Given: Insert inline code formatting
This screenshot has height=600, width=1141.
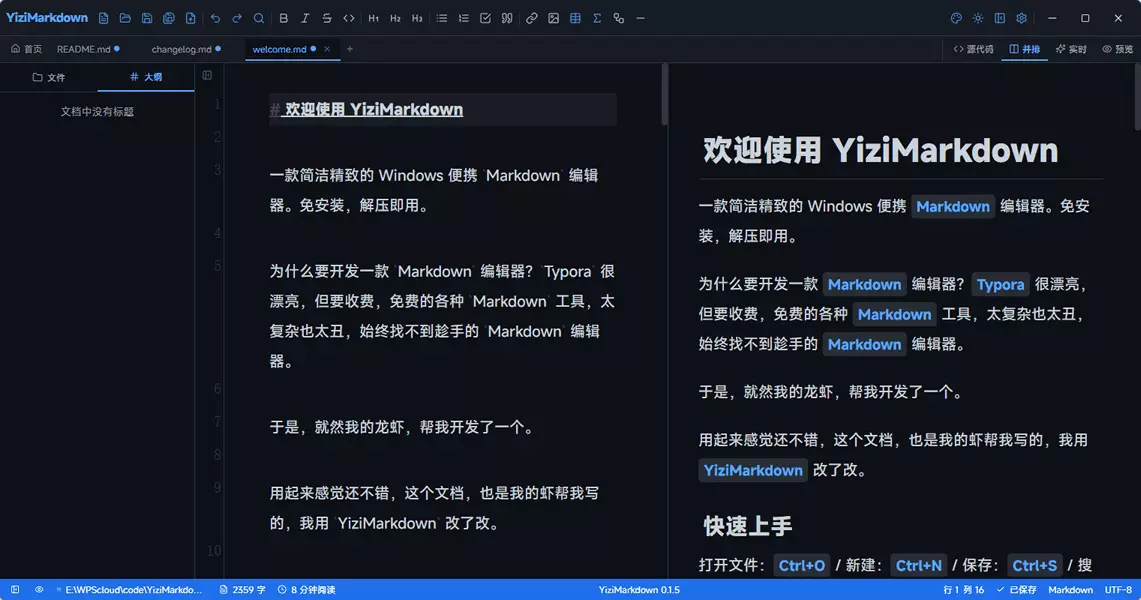Looking at the screenshot, I should tap(349, 18).
